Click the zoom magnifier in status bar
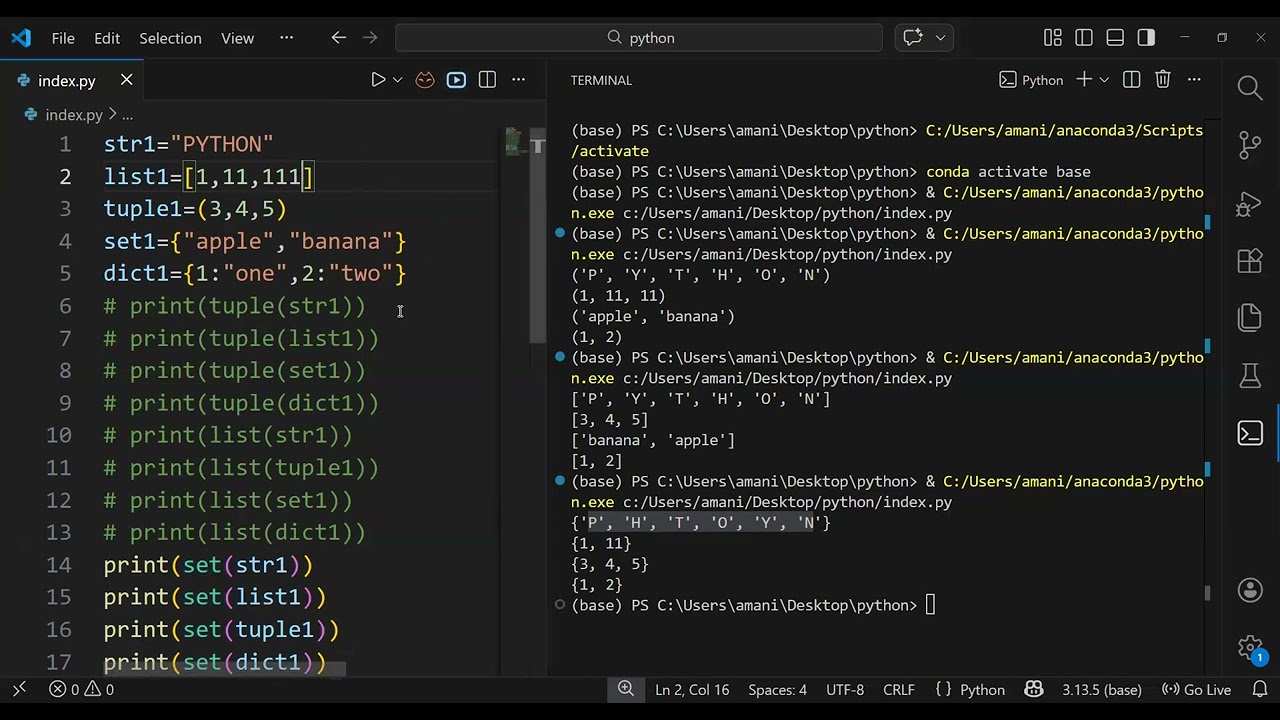 click(x=626, y=689)
